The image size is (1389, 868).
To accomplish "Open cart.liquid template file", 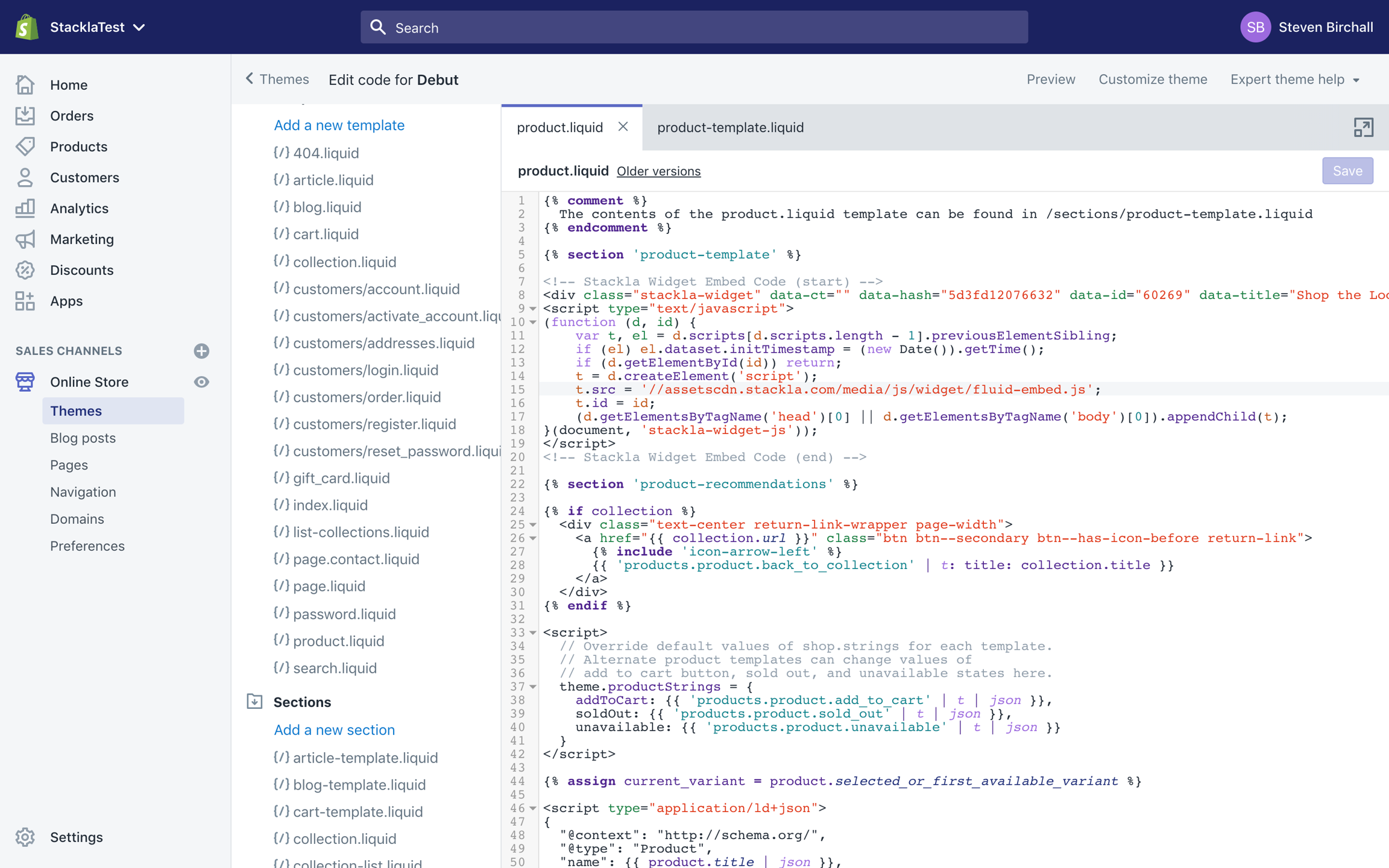I will pyautogui.click(x=326, y=234).
